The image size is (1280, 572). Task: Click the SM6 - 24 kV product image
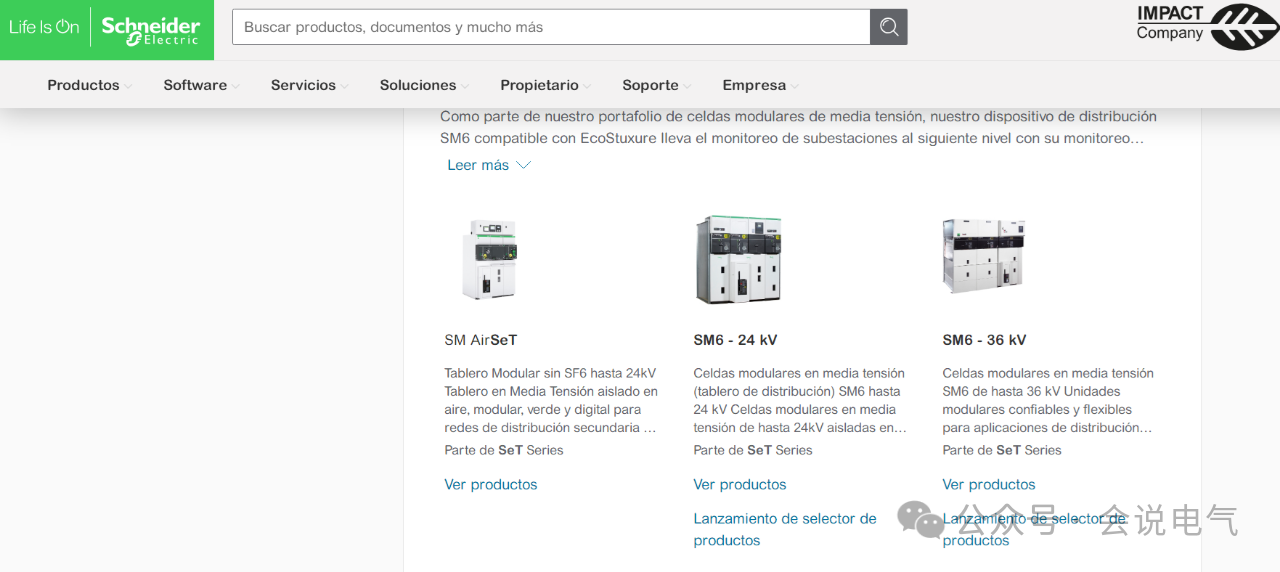[738, 259]
